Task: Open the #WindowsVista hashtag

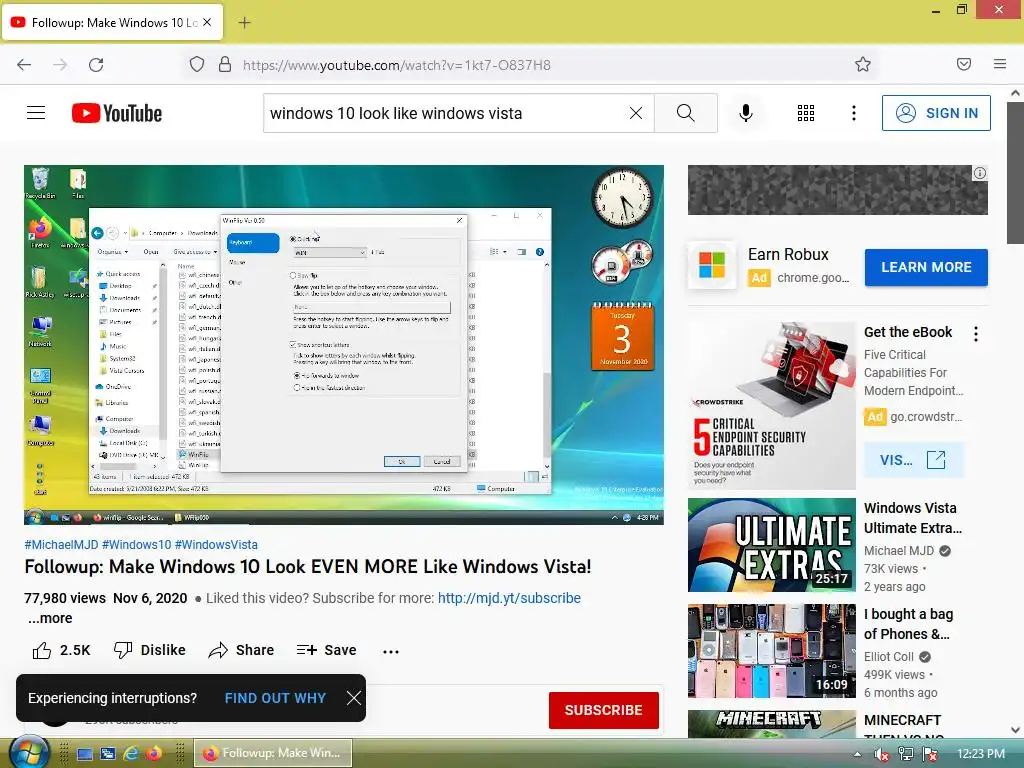Action: click(216, 545)
